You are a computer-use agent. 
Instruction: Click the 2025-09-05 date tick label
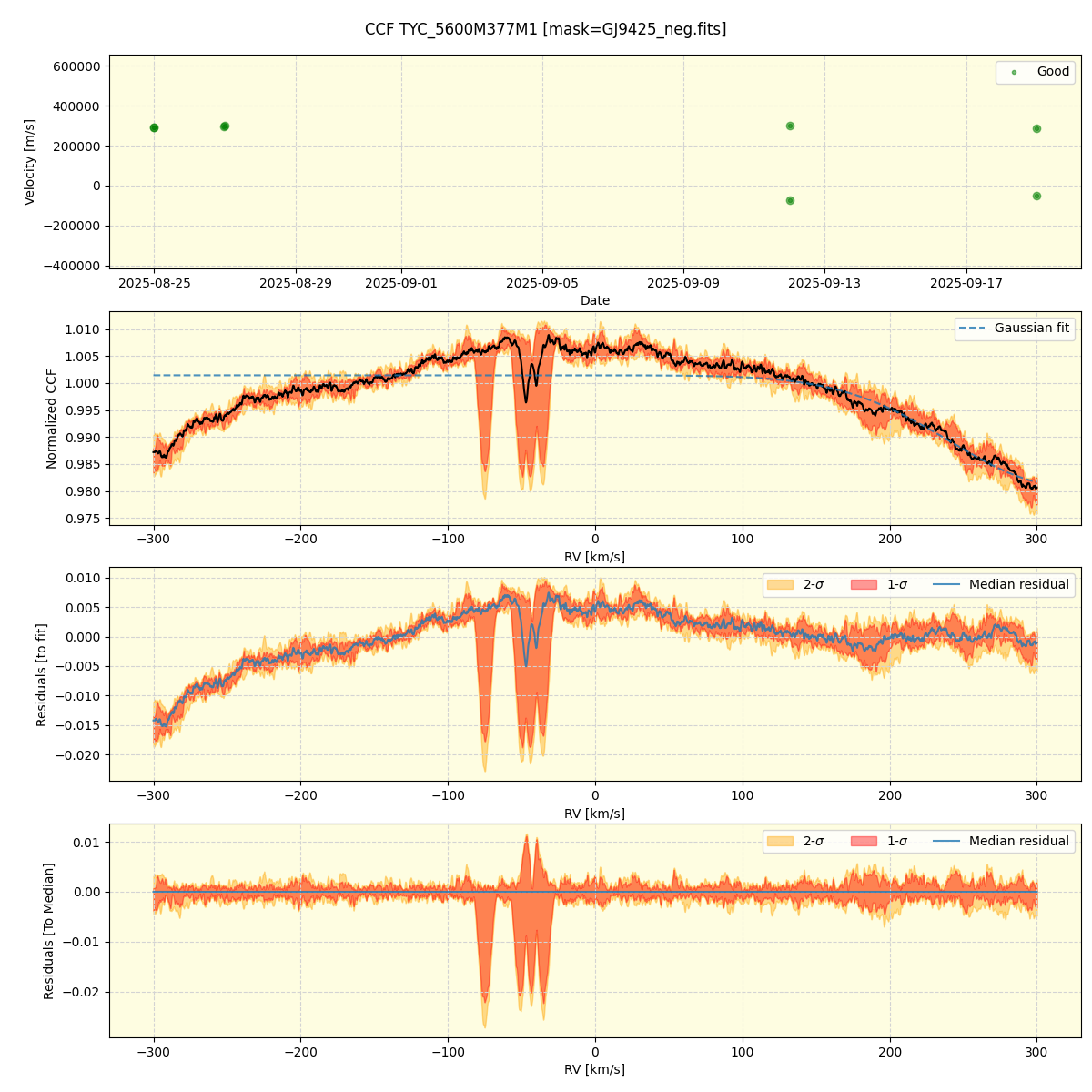pos(542,284)
